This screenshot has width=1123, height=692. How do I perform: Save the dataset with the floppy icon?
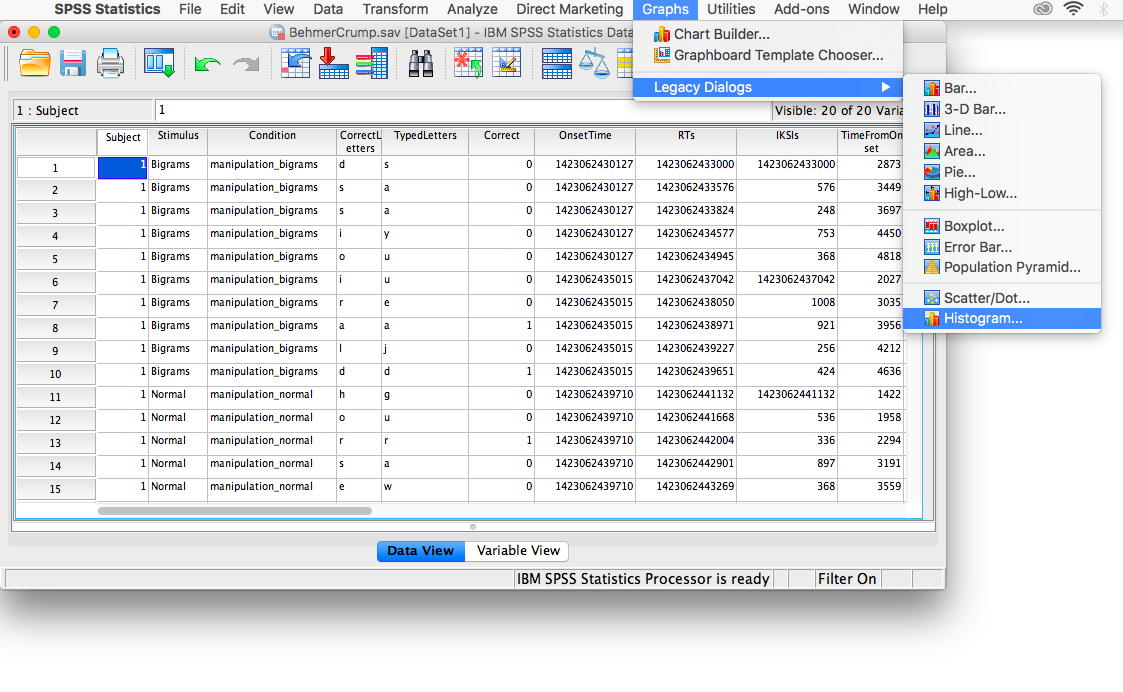tap(72, 64)
